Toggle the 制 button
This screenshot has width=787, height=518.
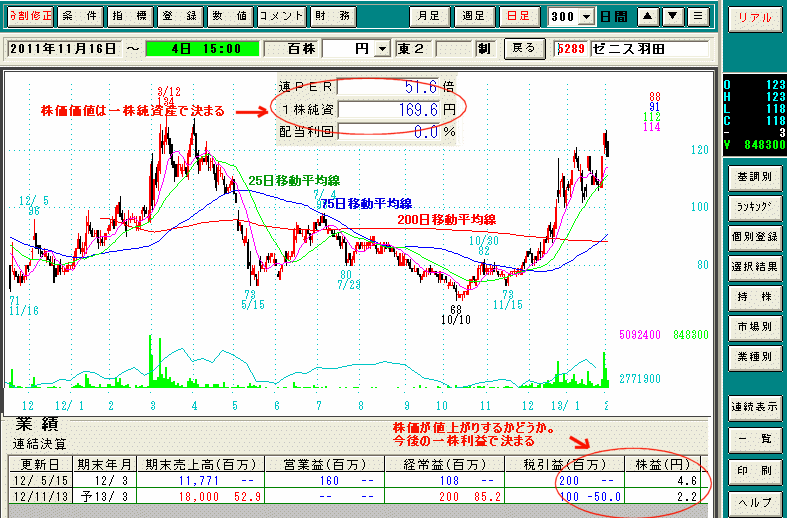tap(484, 49)
